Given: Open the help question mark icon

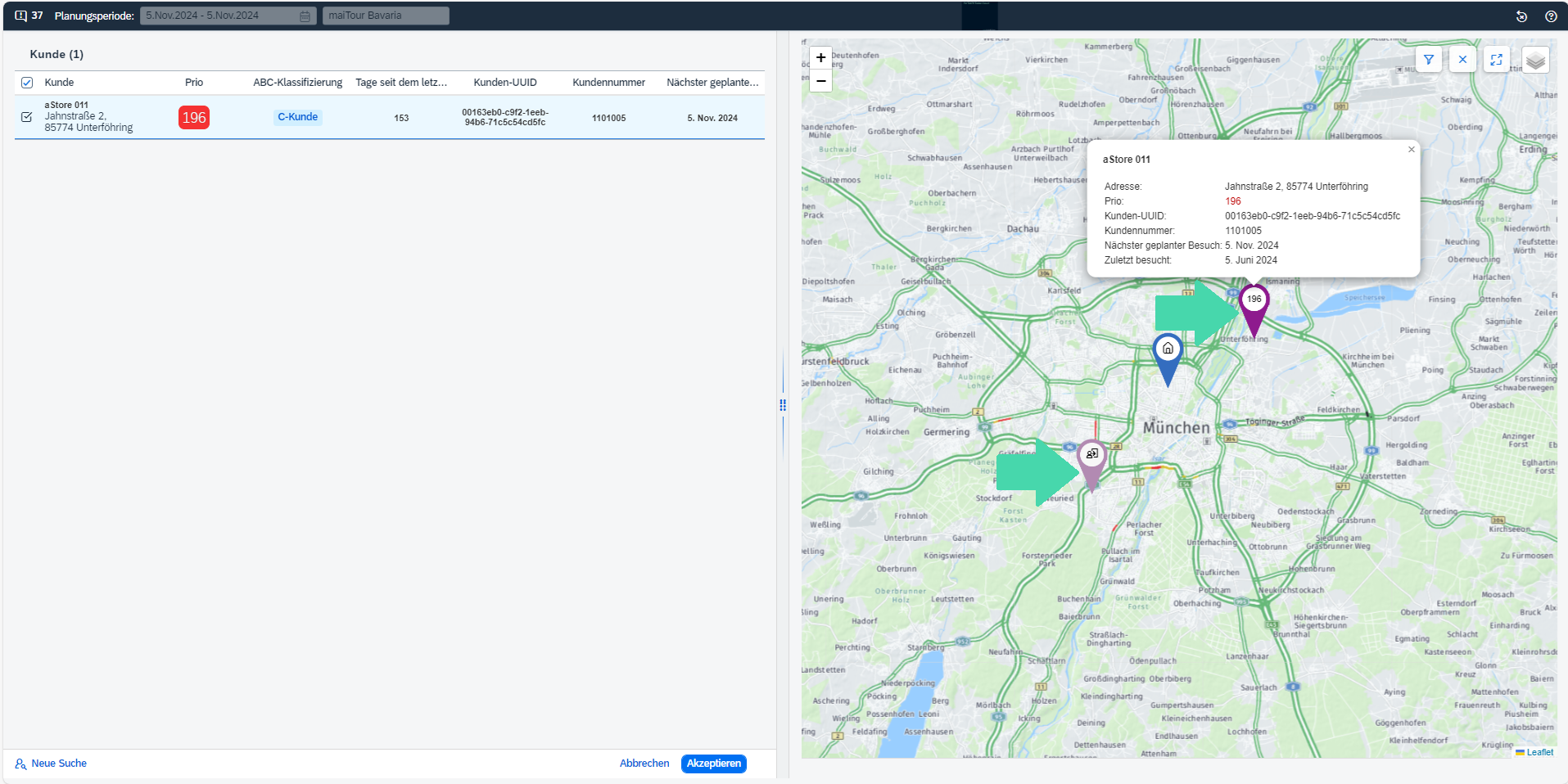Looking at the screenshot, I should 1551,16.
